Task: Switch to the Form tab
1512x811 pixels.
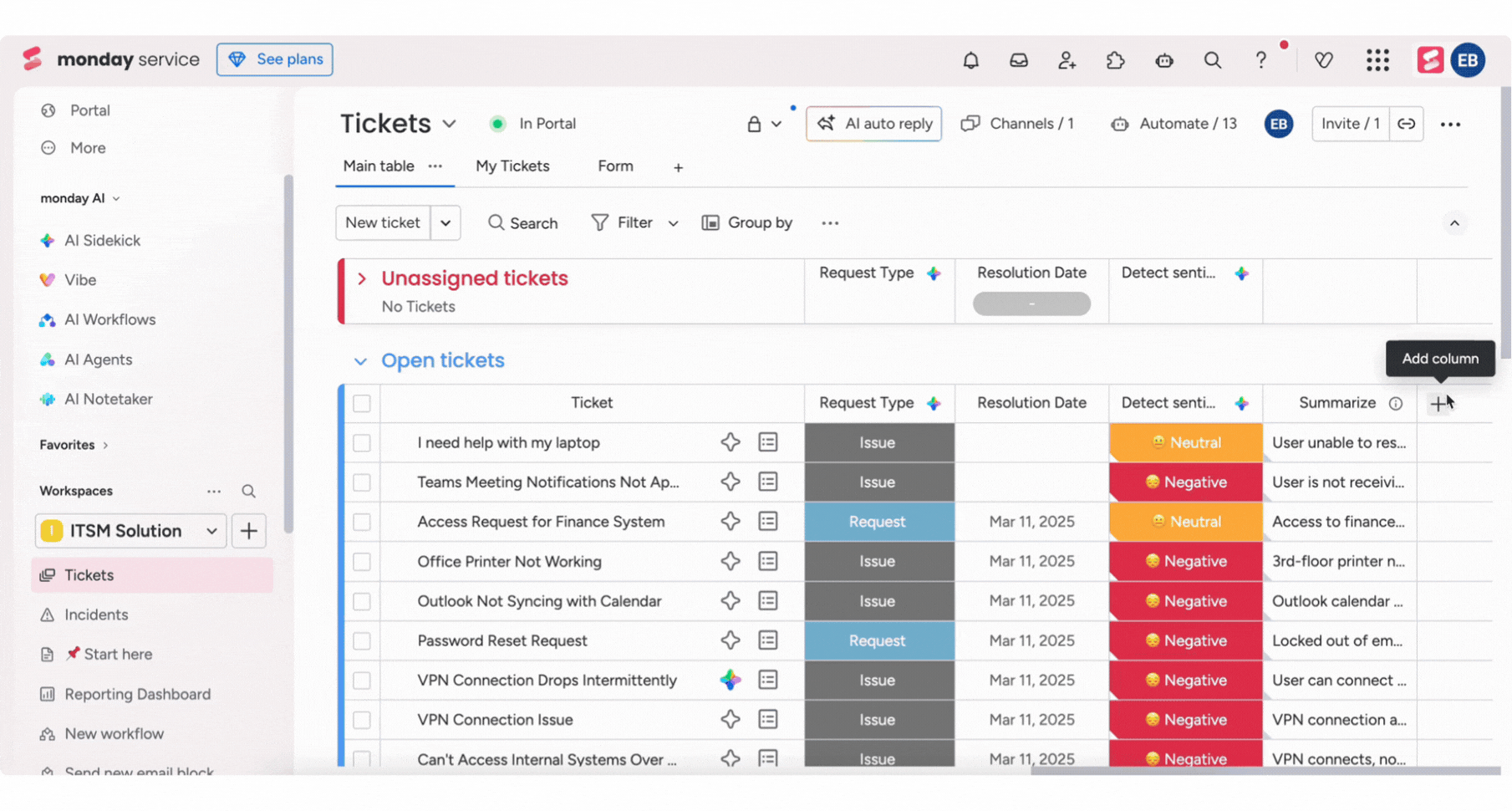Action: [x=615, y=166]
